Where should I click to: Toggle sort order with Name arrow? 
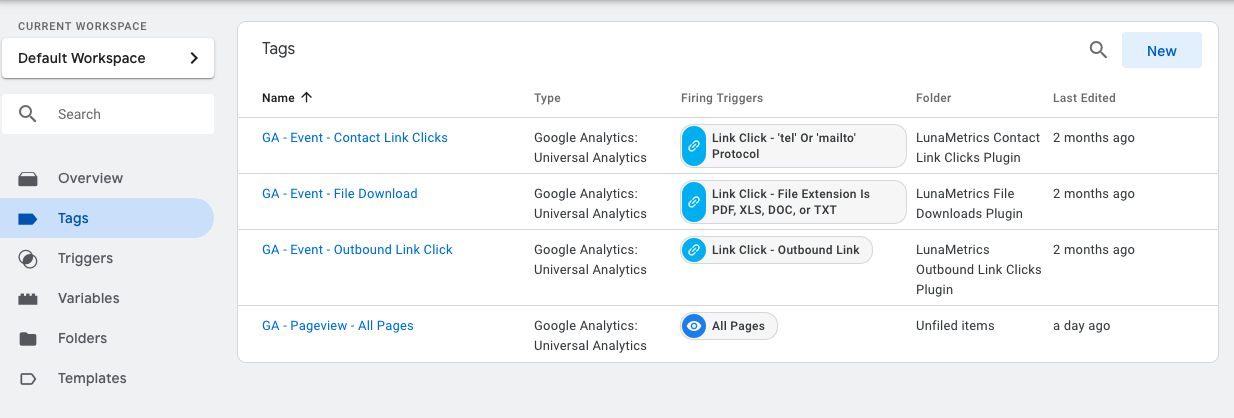point(306,98)
